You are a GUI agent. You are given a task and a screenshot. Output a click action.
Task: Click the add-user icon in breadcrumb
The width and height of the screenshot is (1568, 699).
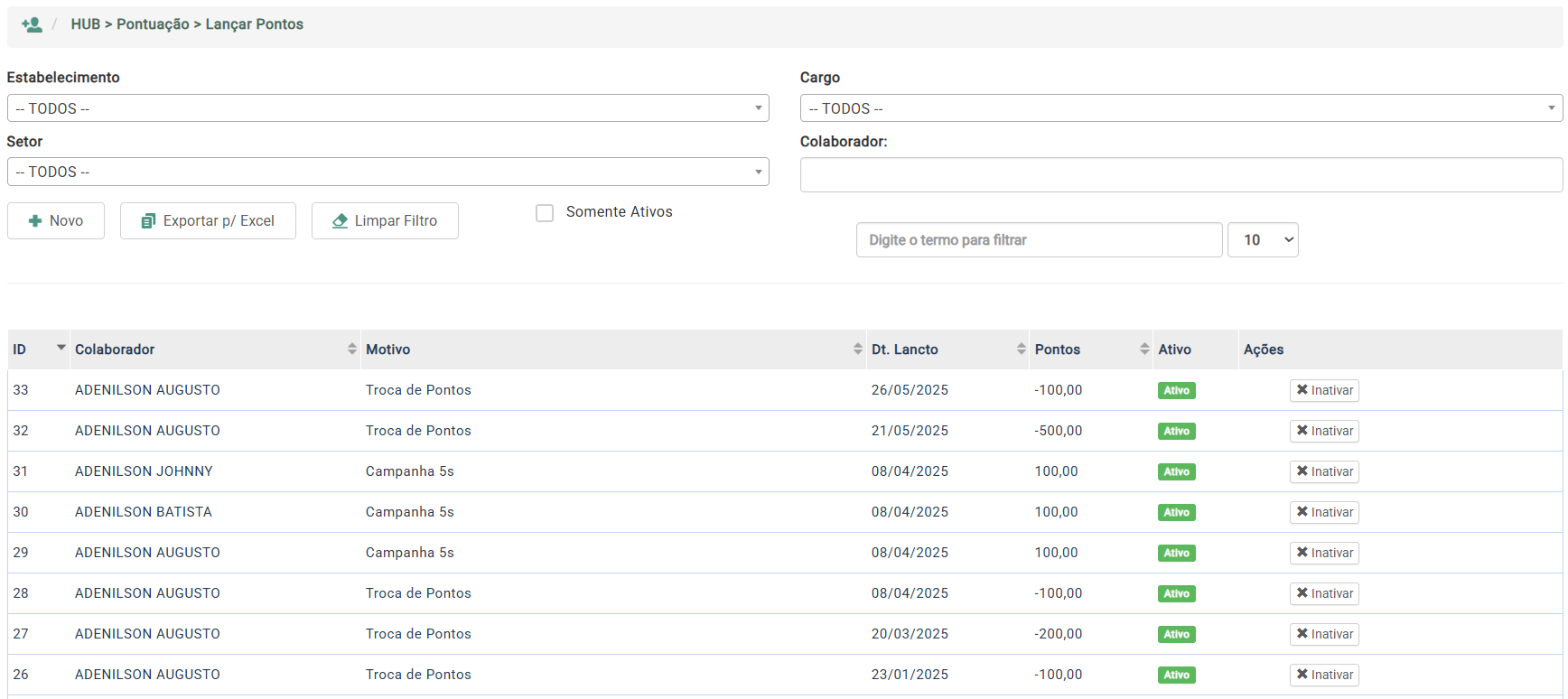tap(32, 24)
